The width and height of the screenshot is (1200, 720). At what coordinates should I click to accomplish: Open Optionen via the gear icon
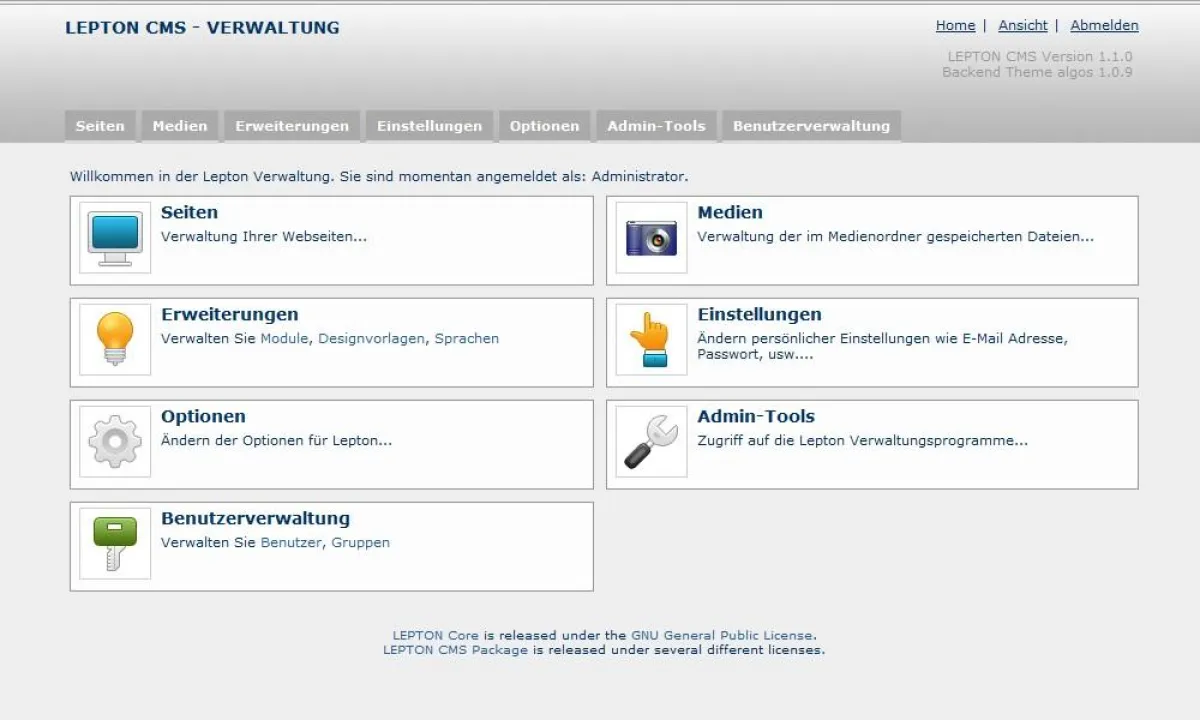(113, 441)
